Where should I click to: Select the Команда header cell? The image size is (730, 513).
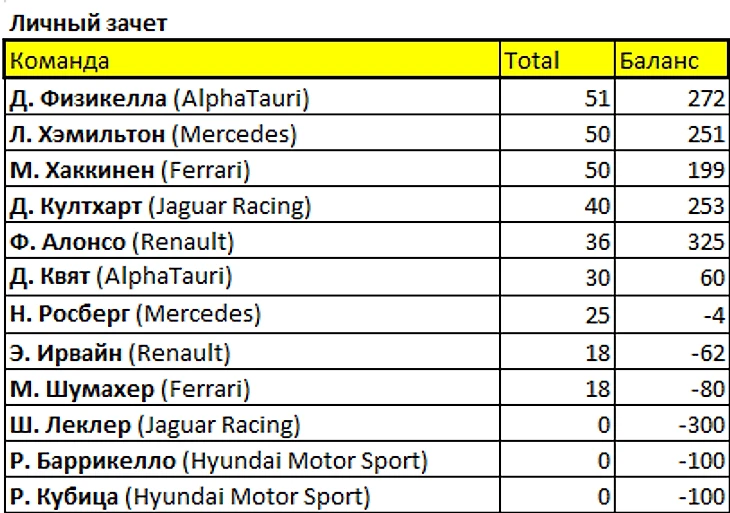coord(252,60)
